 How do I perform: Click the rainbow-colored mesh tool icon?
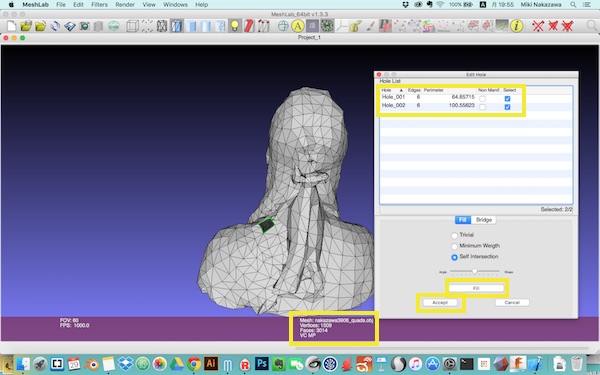tap(429, 26)
